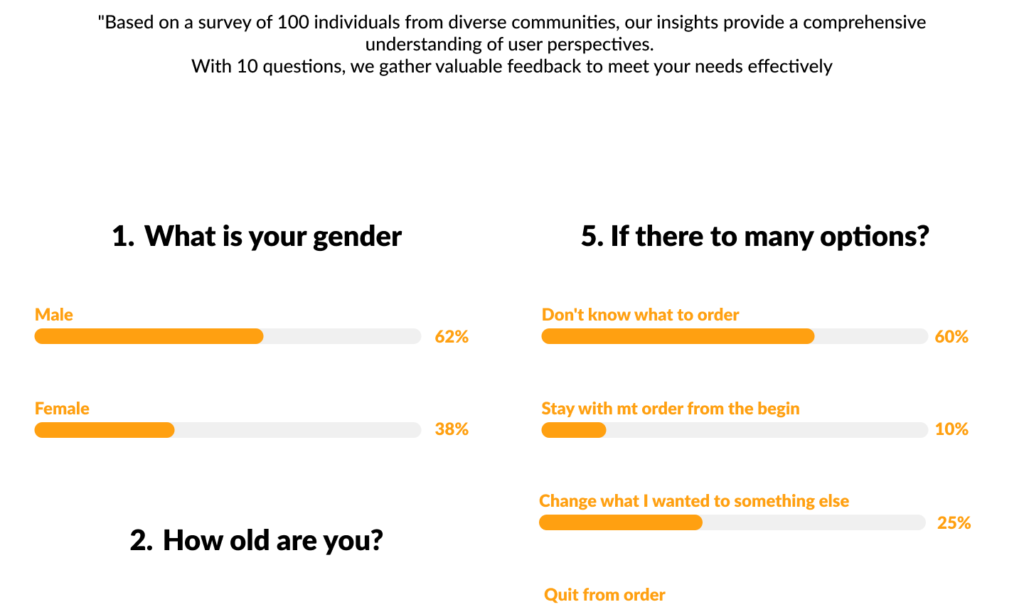Click the survey introduction paragraph
Screen dimensions: 1024x607
click(511, 44)
